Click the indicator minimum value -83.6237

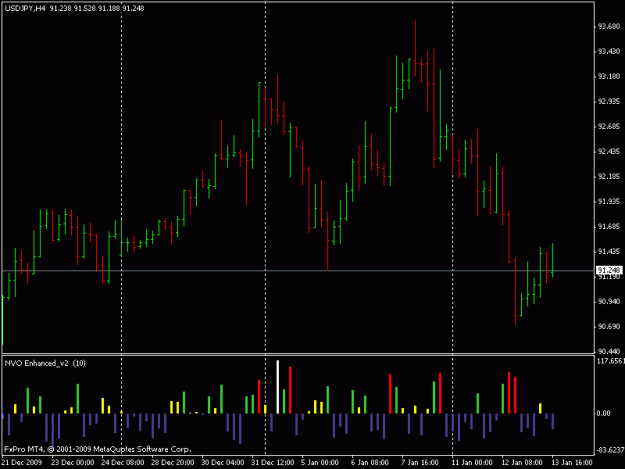click(x=610, y=450)
